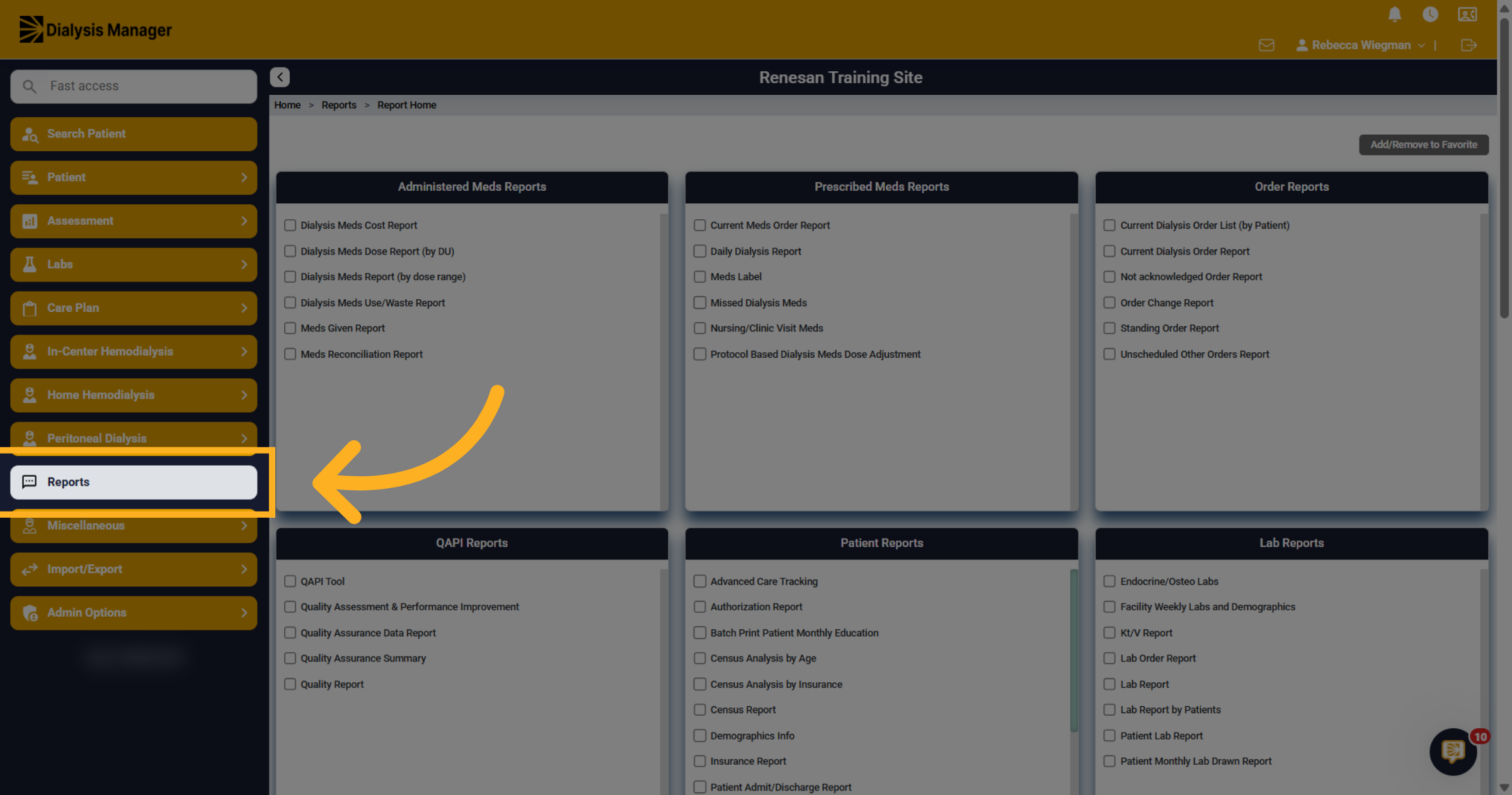This screenshot has width=1512, height=795.
Task: Expand the Admin Options chevron
Action: [x=244, y=613]
